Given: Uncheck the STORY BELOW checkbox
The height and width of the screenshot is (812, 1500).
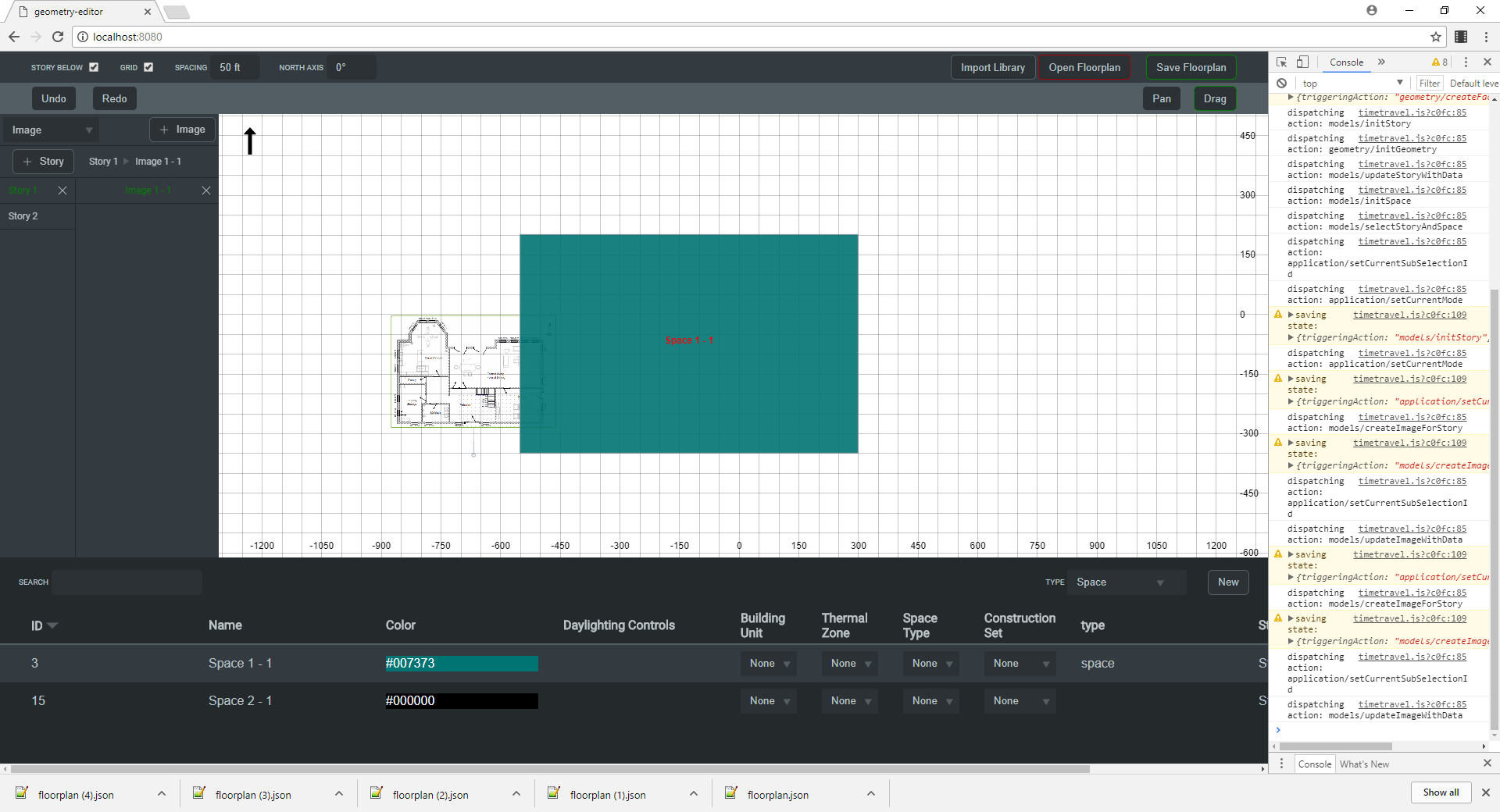Looking at the screenshot, I should pyautogui.click(x=93, y=67).
